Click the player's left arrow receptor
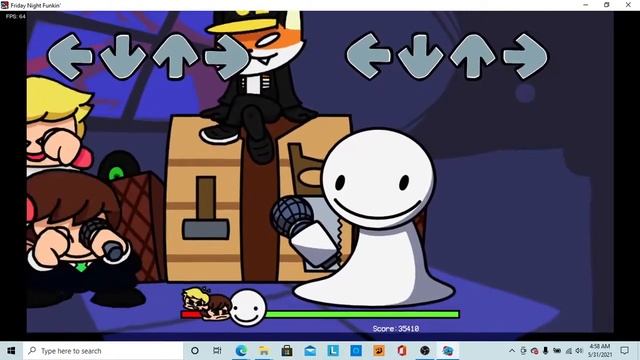The width and height of the screenshot is (640, 360). (x=369, y=56)
